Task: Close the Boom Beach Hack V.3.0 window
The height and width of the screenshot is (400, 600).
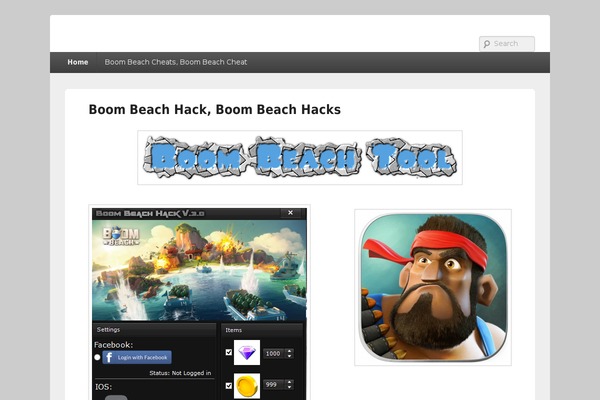Action: (290, 213)
